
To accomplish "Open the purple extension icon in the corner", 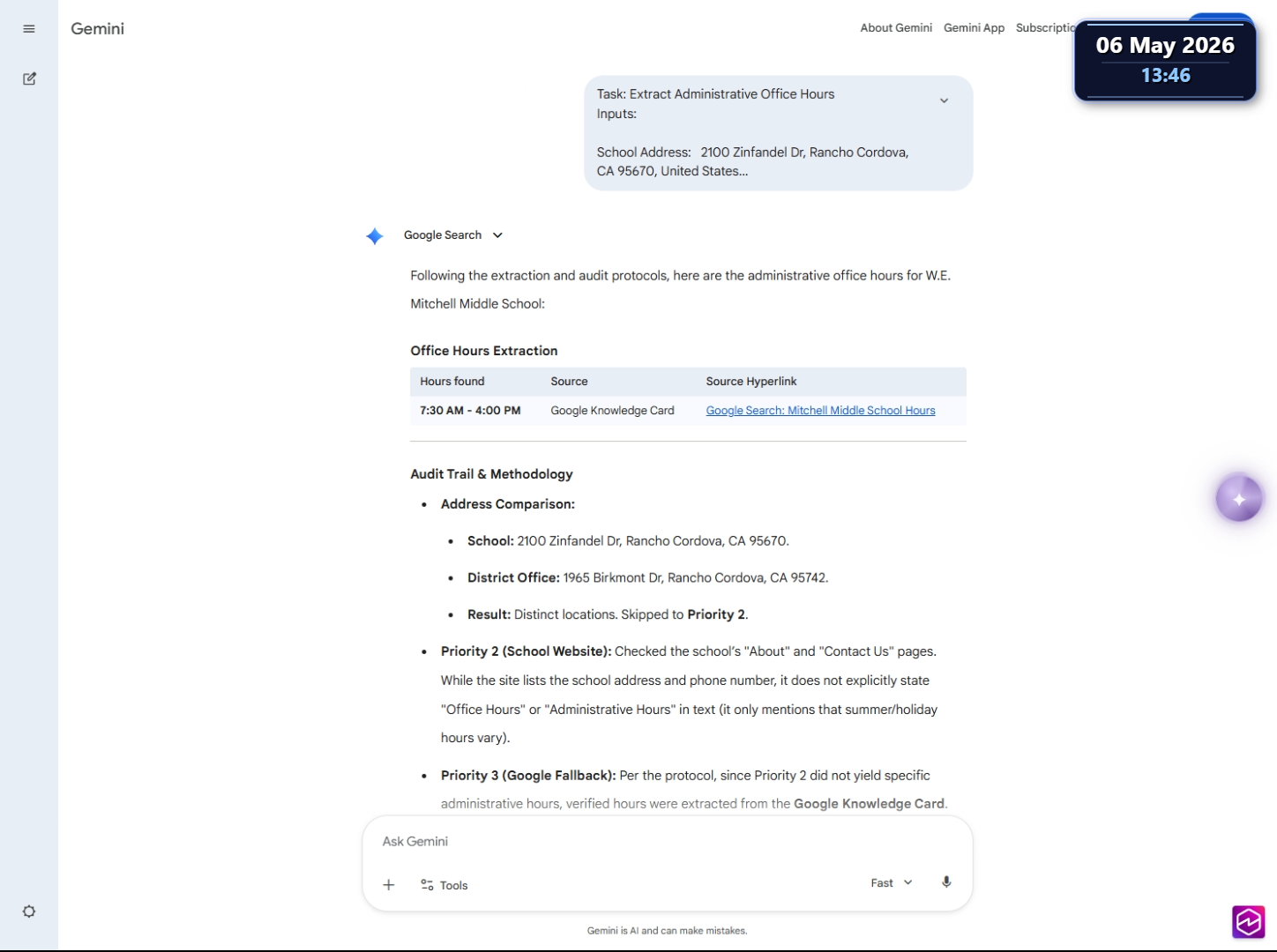I will pos(1249,922).
